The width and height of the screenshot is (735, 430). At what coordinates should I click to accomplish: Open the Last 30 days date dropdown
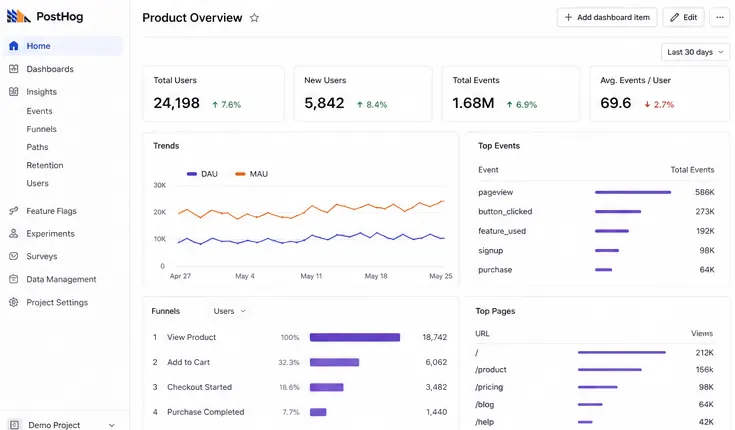695,52
